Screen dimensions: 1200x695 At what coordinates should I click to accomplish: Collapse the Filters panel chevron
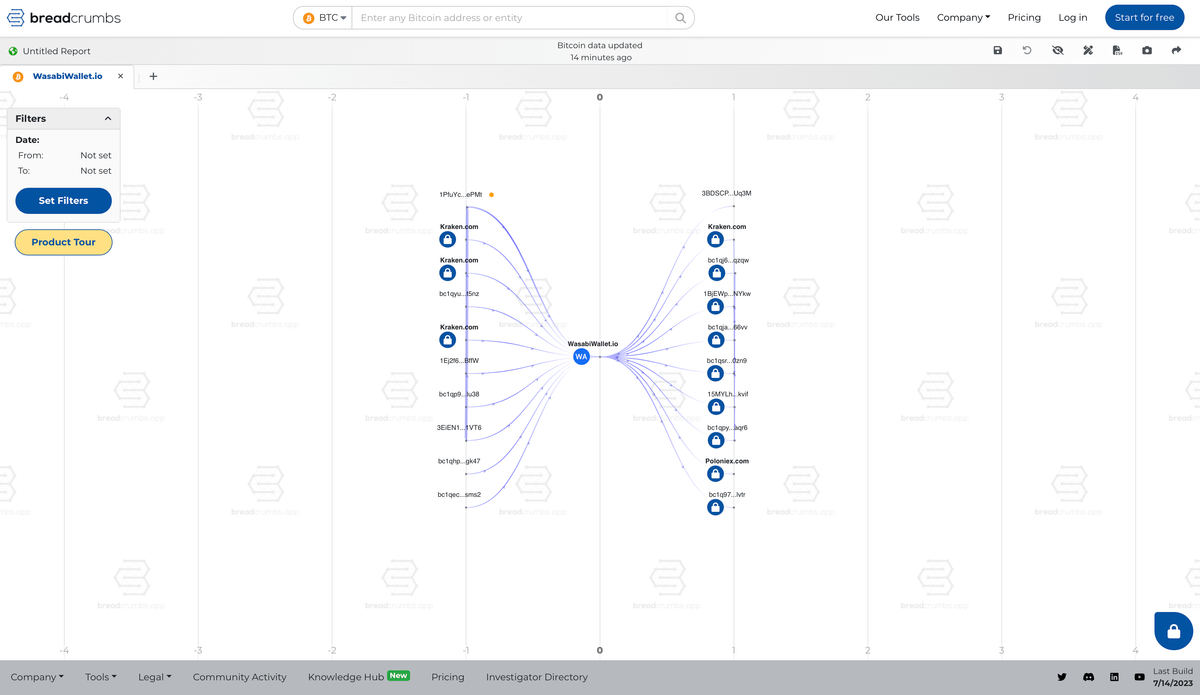[x=108, y=118]
